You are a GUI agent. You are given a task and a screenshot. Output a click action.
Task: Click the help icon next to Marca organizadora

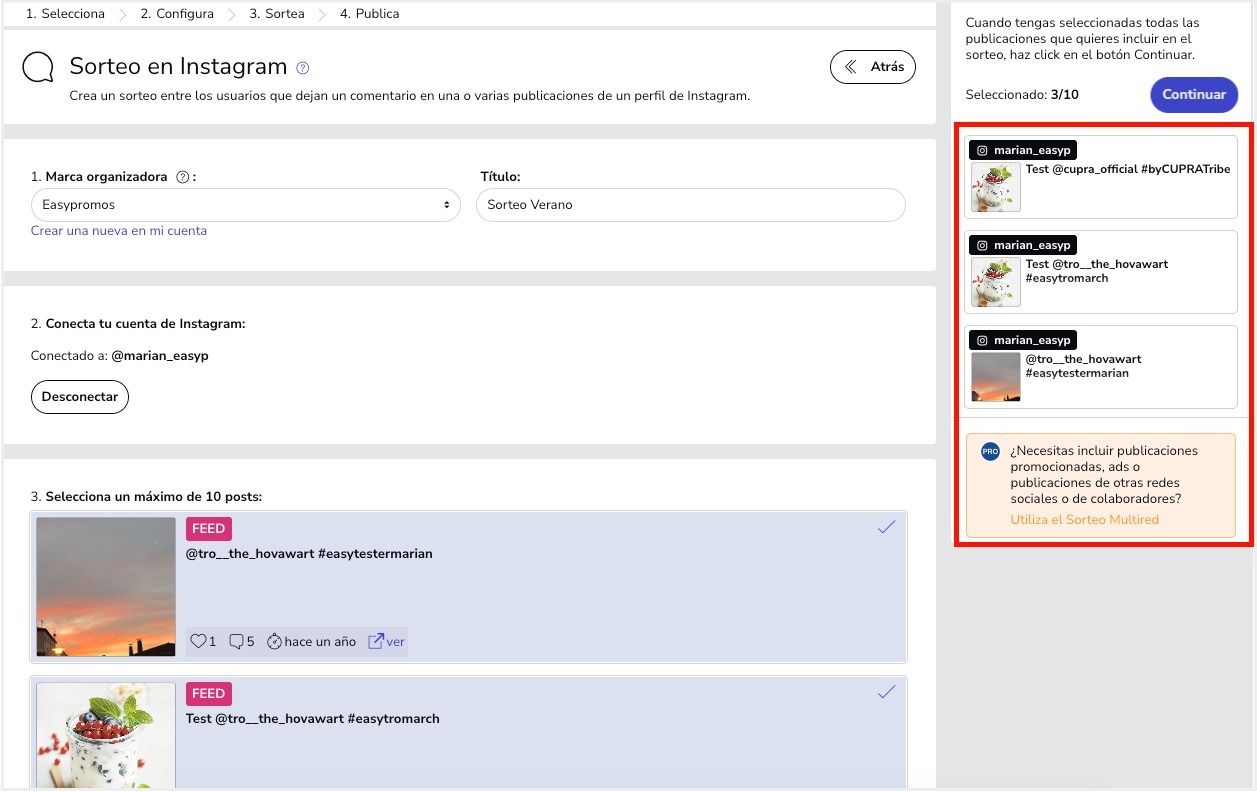pyautogui.click(x=182, y=177)
